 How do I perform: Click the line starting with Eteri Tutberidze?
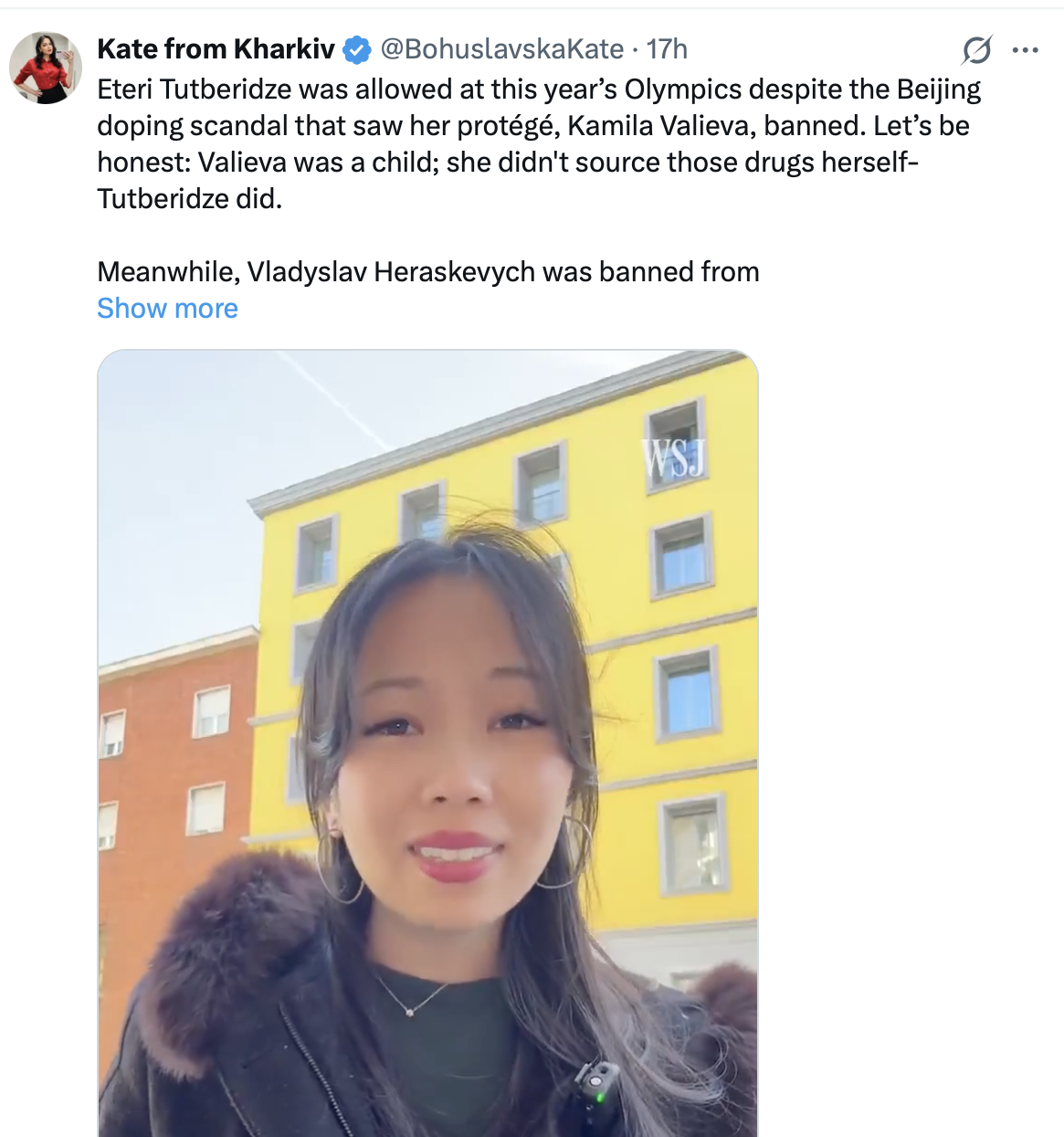pos(539,89)
